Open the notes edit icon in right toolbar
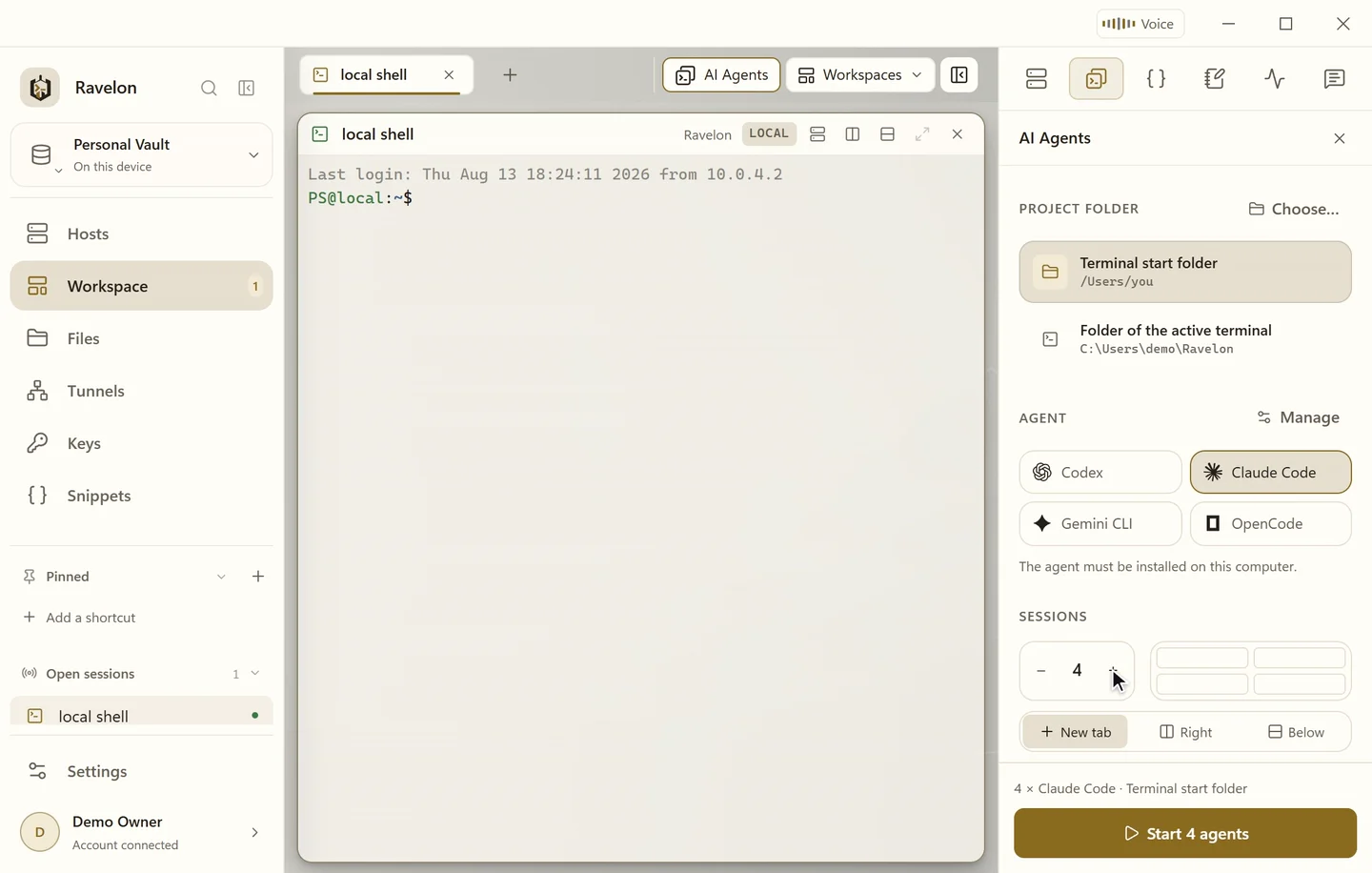The width and height of the screenshot is (1372, 873). pos(1215,79)
